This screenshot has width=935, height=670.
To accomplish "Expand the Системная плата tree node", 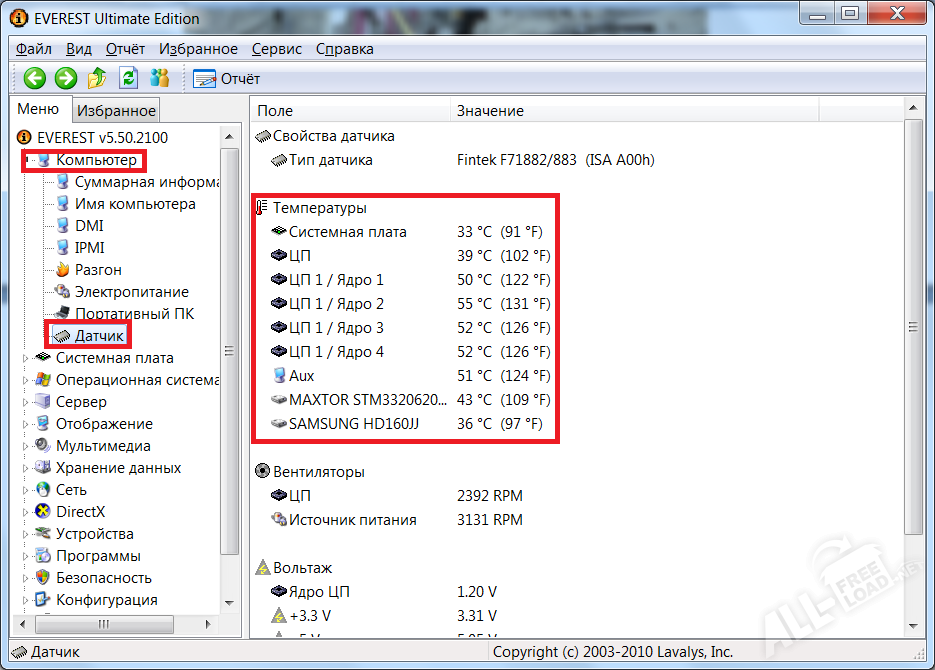I will 26,358.
